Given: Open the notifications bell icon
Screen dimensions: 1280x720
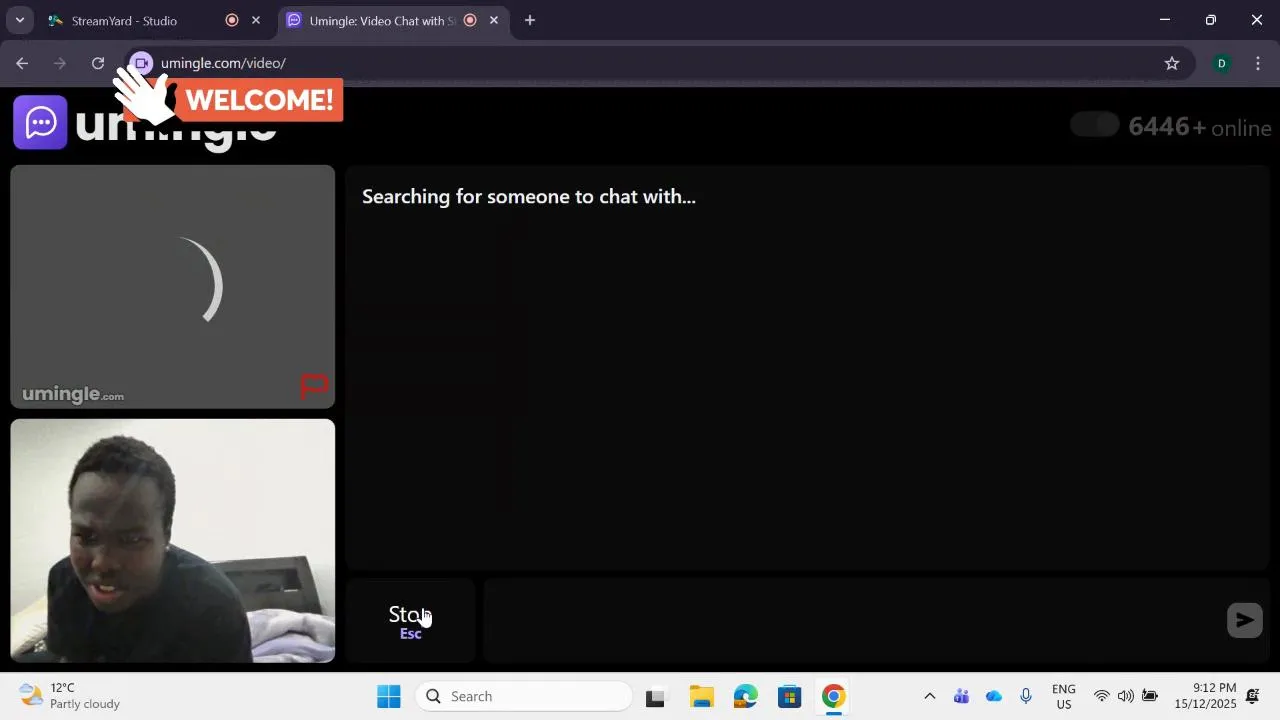Looking at the screenshot, I should click(x=1253, y=696).
